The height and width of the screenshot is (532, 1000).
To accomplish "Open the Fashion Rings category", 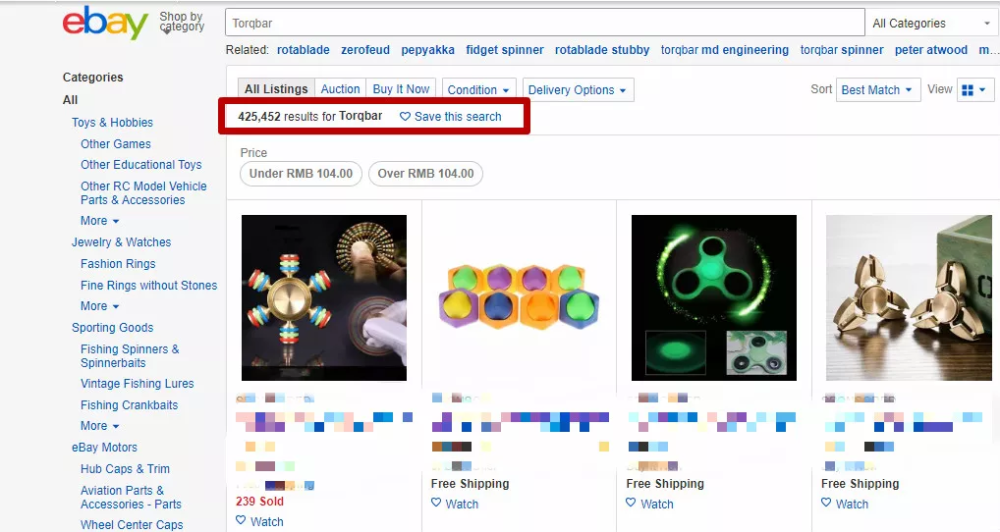I will click(118, 264).
